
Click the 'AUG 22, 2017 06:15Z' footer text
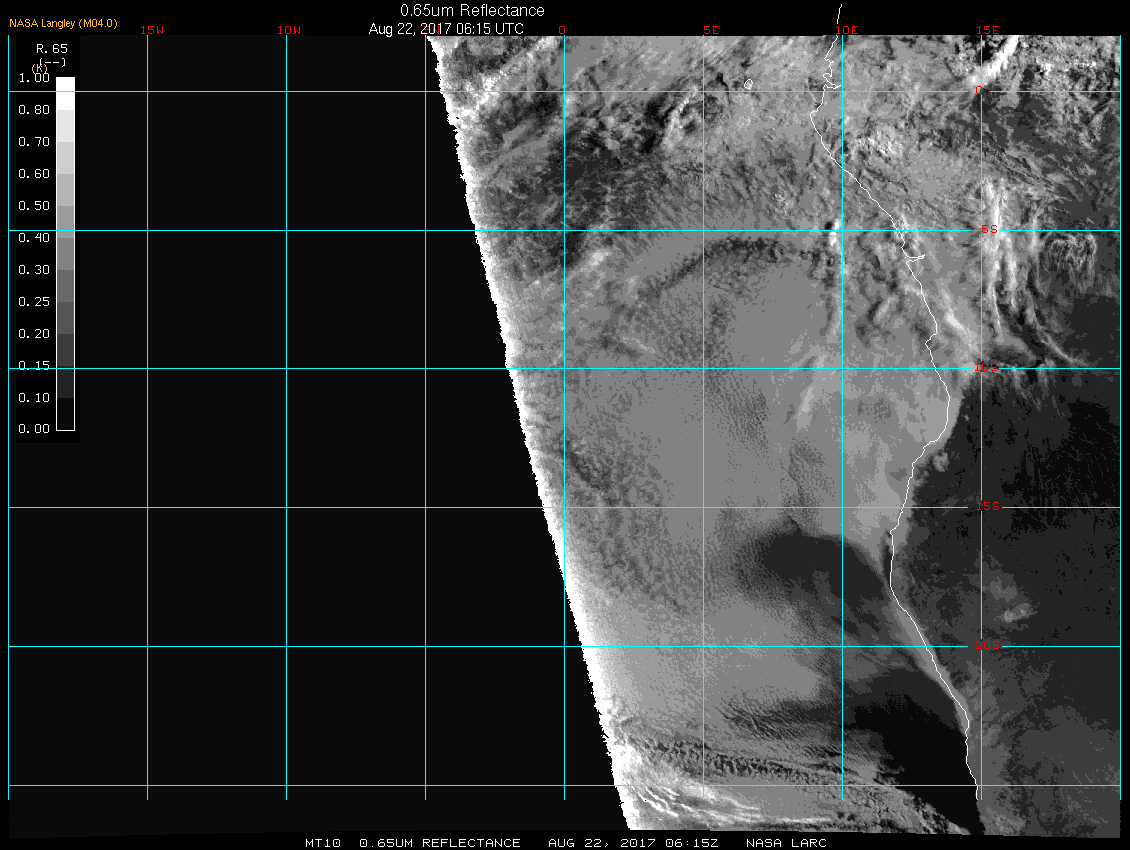pos(633,843)
